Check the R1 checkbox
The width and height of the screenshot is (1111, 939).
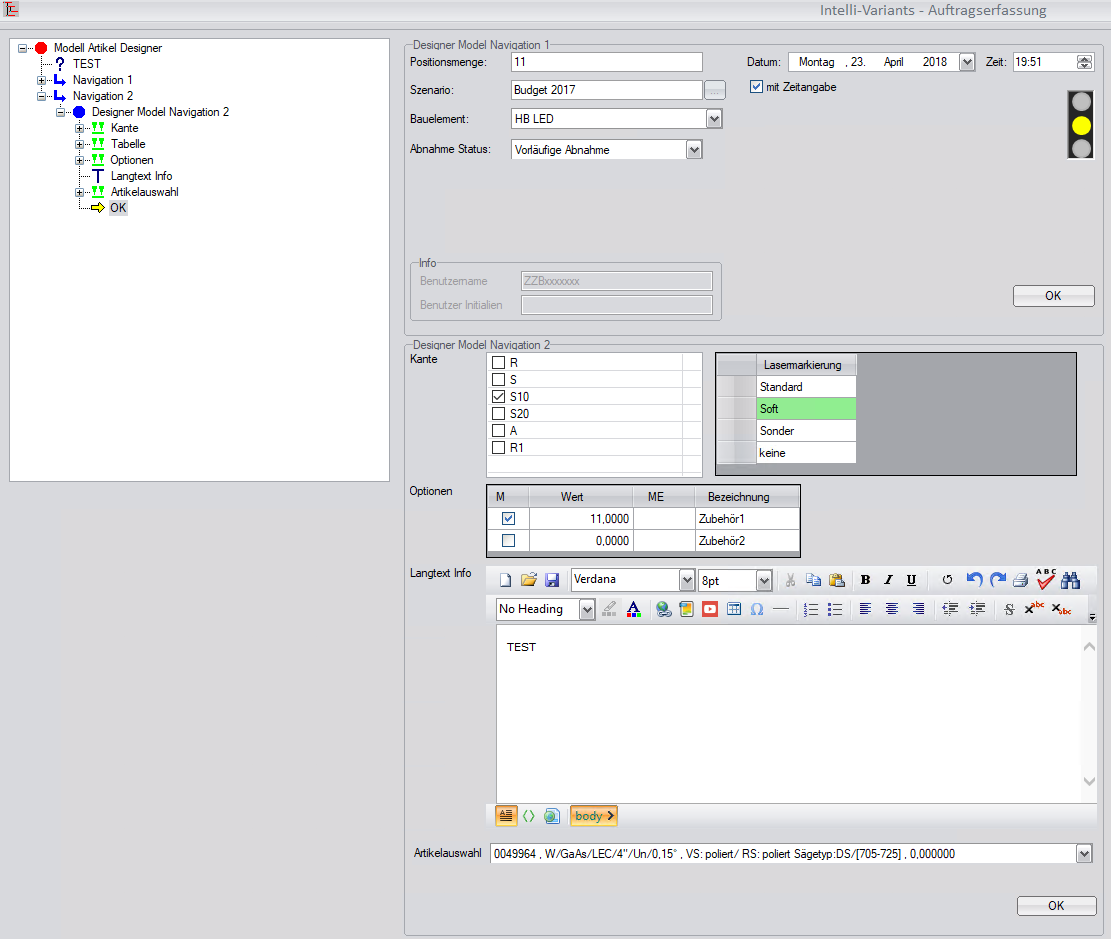[x=499, y=448]
